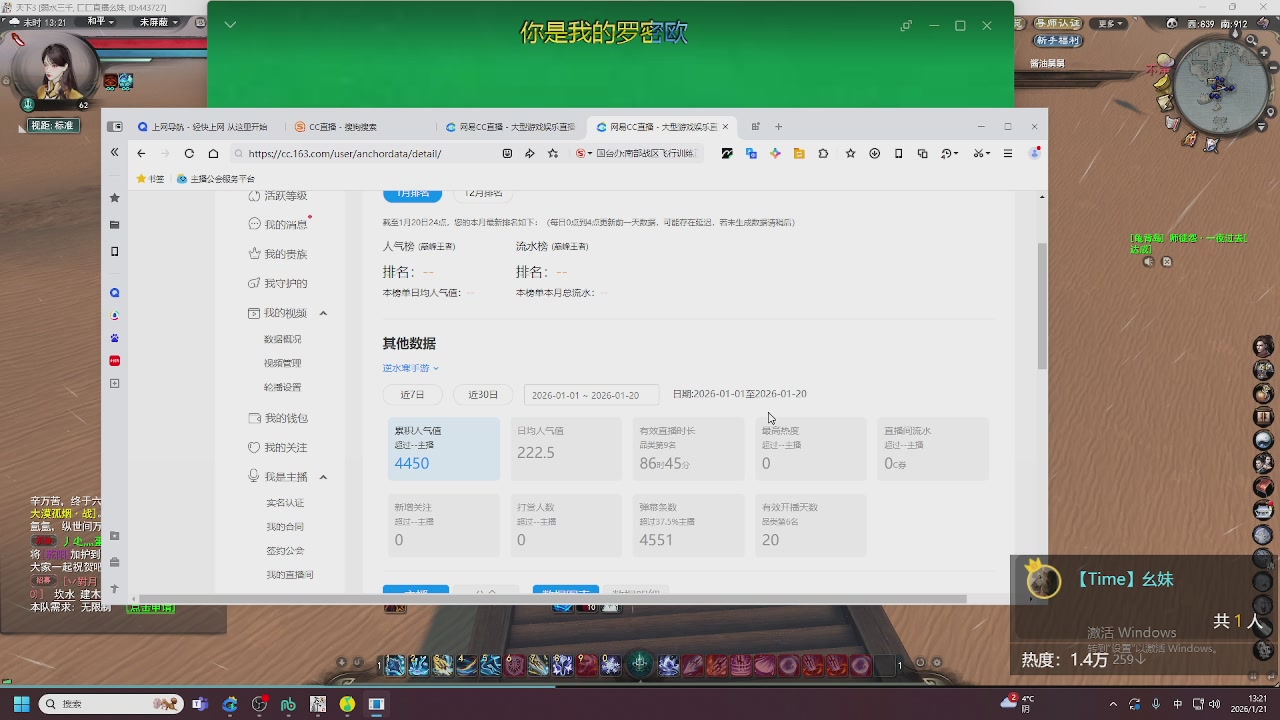Open the 视频管理 sidebar link
1280x720 pixels.
(x=282, y=363)
